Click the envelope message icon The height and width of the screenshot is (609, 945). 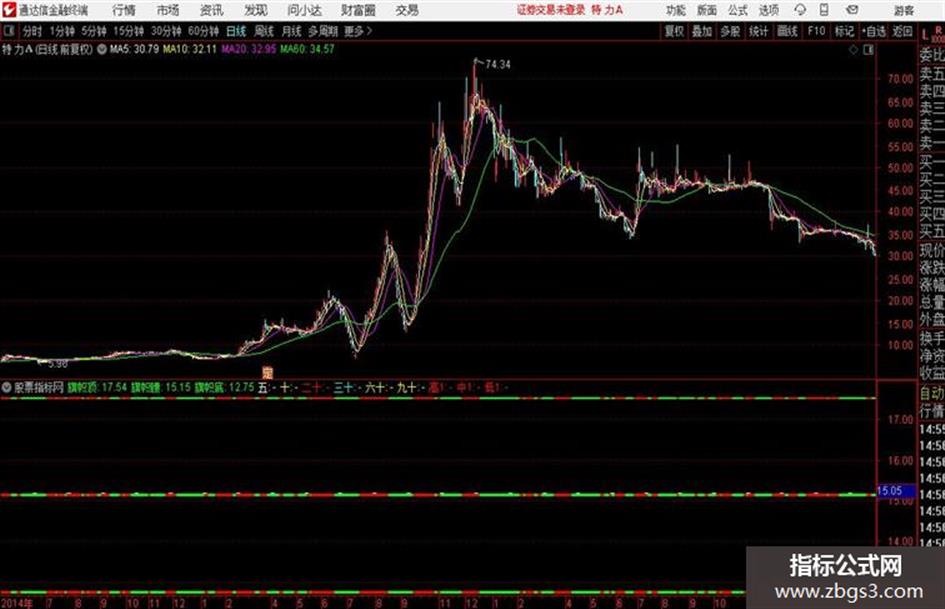coord(852,10)
